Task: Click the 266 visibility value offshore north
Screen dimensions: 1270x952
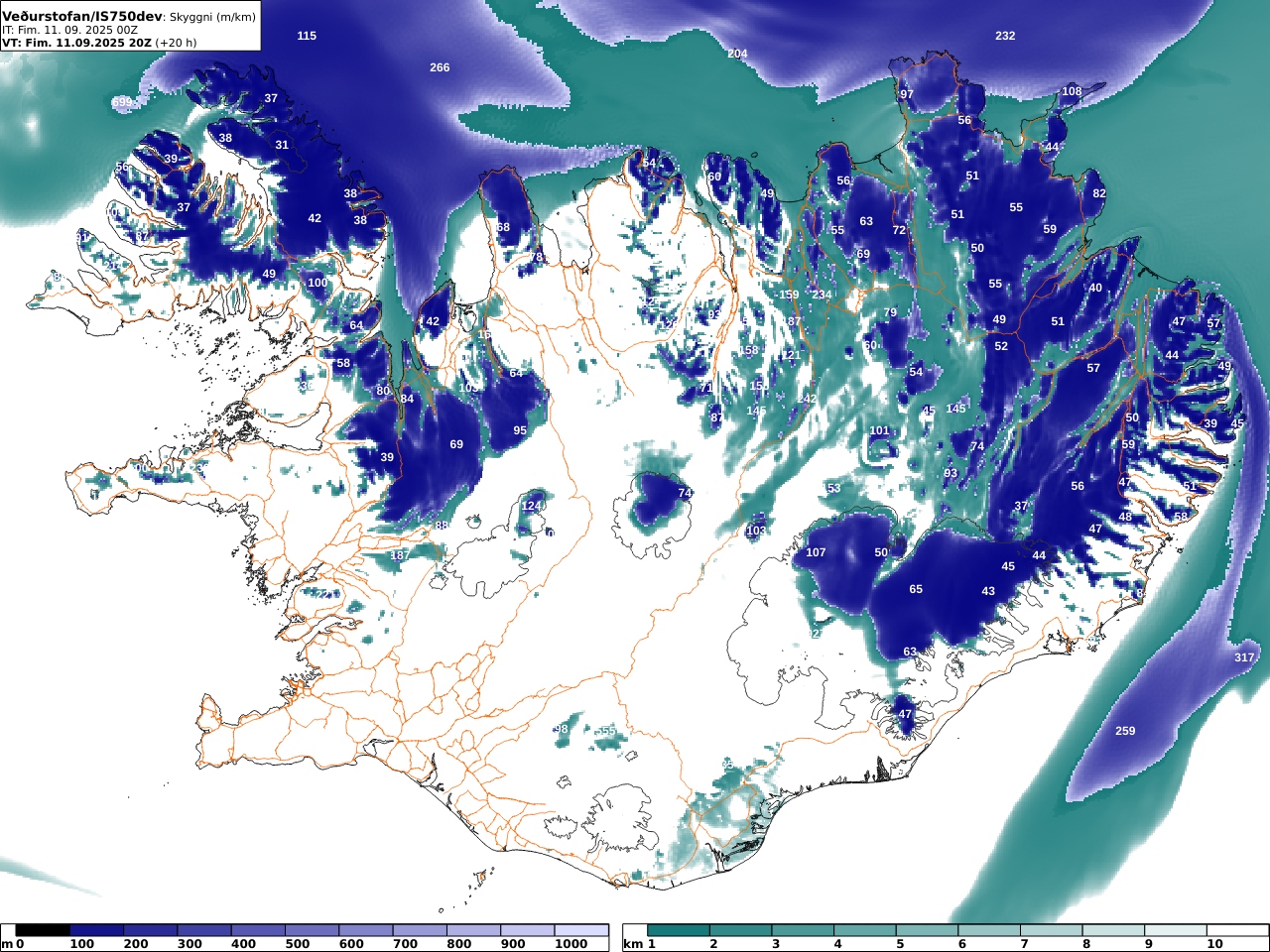Action: pyautogui.click(x=440, y=67)
